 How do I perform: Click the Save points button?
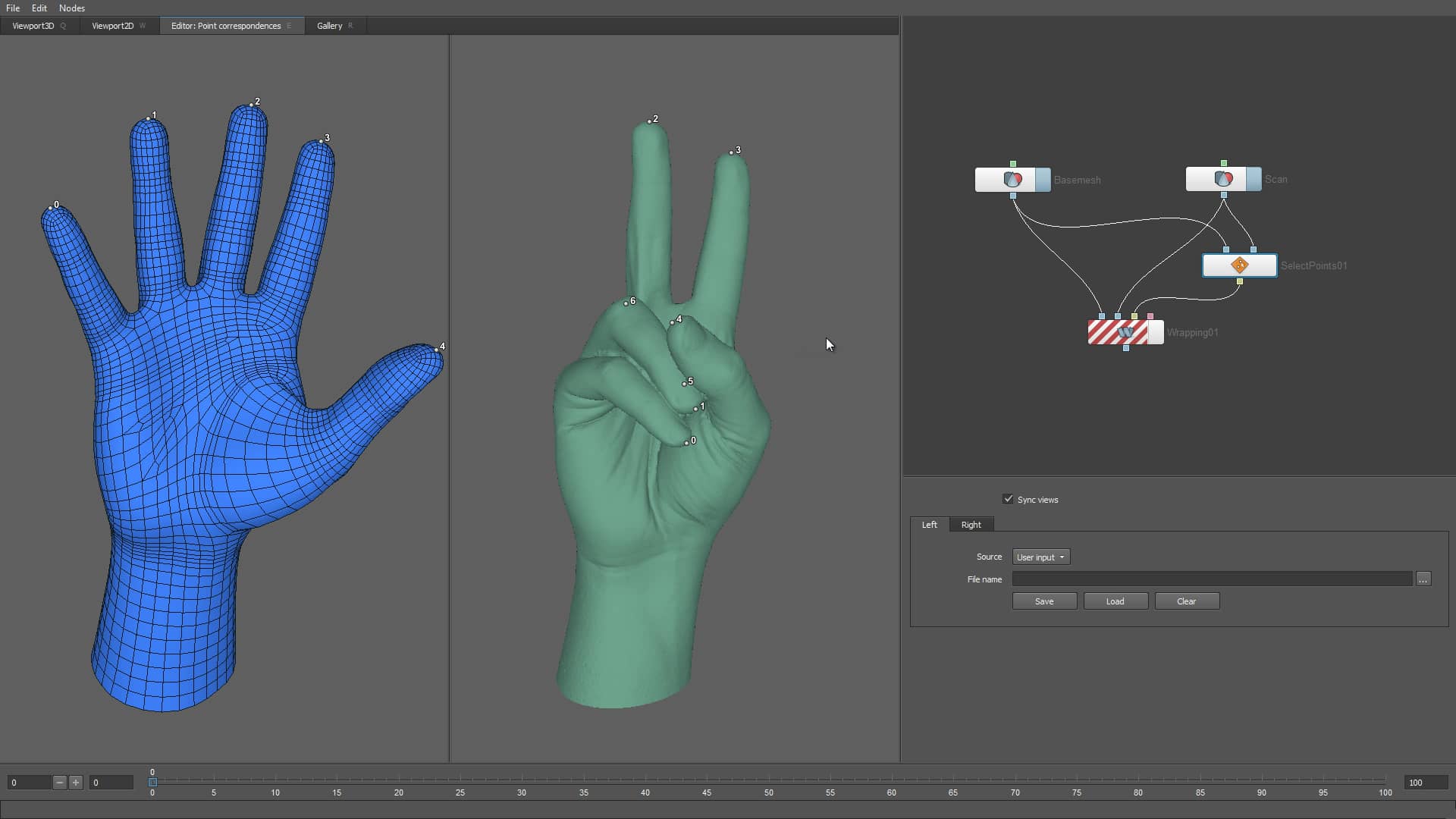pos(1044,601)
